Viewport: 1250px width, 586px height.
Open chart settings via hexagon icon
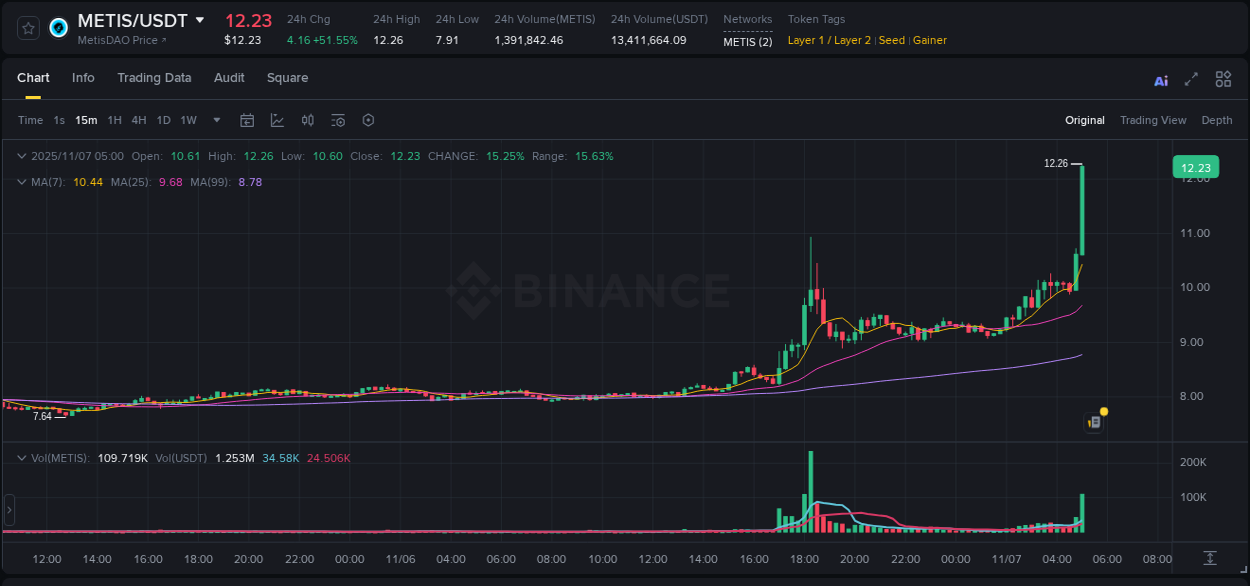(x=368, y=120)
